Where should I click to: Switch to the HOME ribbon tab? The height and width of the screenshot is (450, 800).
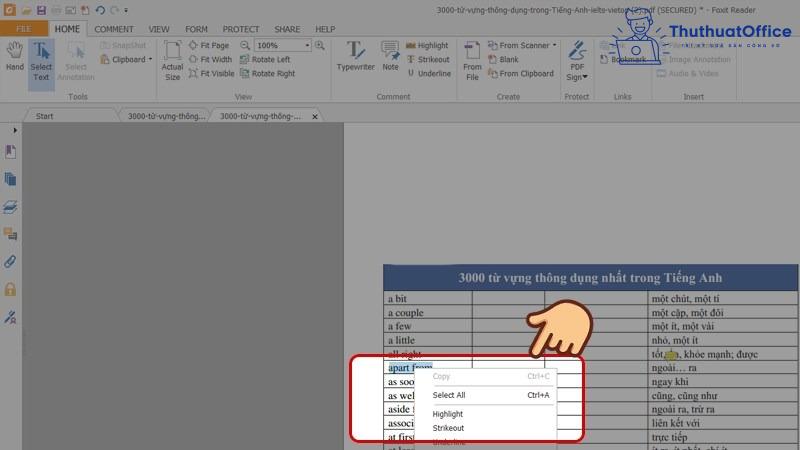point(67,29)
